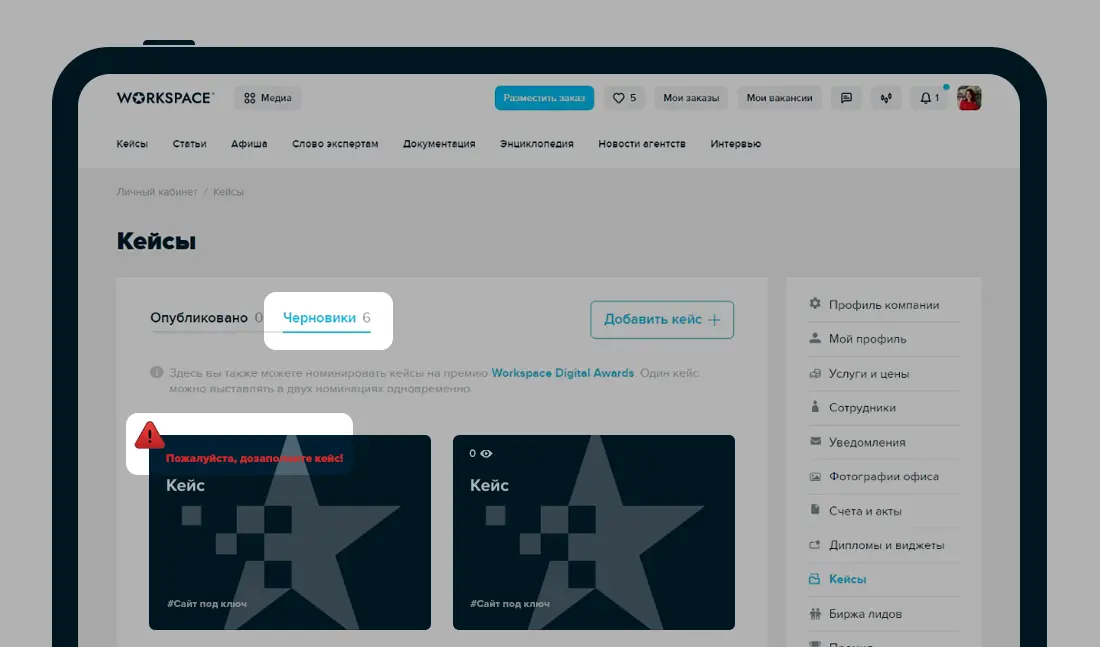Click the icon beside Сотрудники
This screenshot has height=647, width=1100.
[x=814, y=407]
